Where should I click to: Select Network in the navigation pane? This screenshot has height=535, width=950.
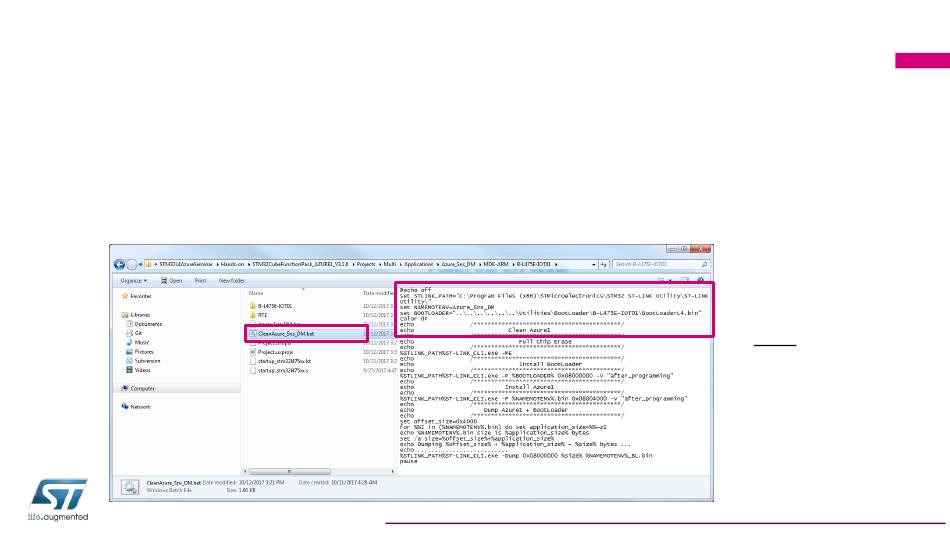pos(140,407)
